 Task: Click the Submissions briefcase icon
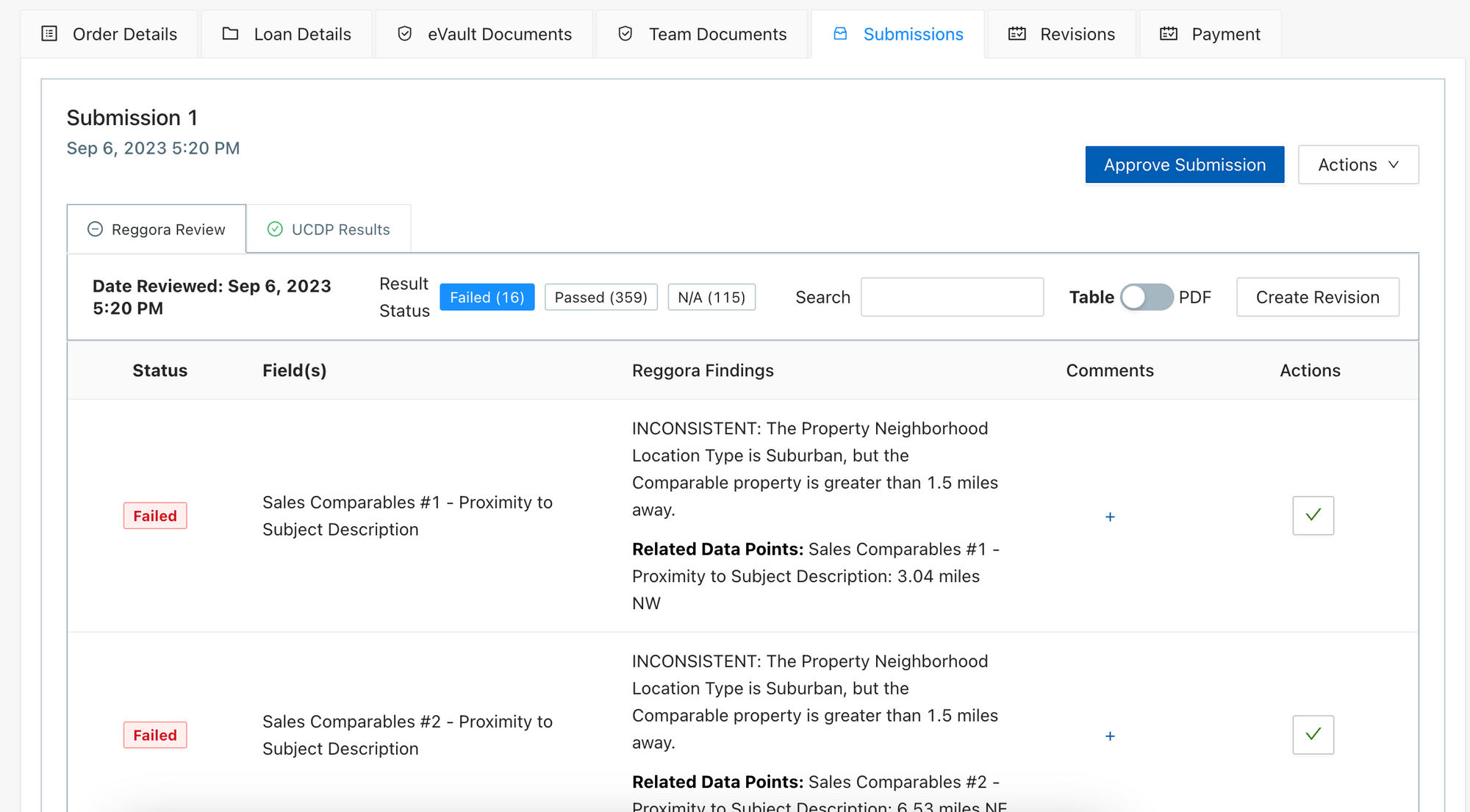coord(840,34)
